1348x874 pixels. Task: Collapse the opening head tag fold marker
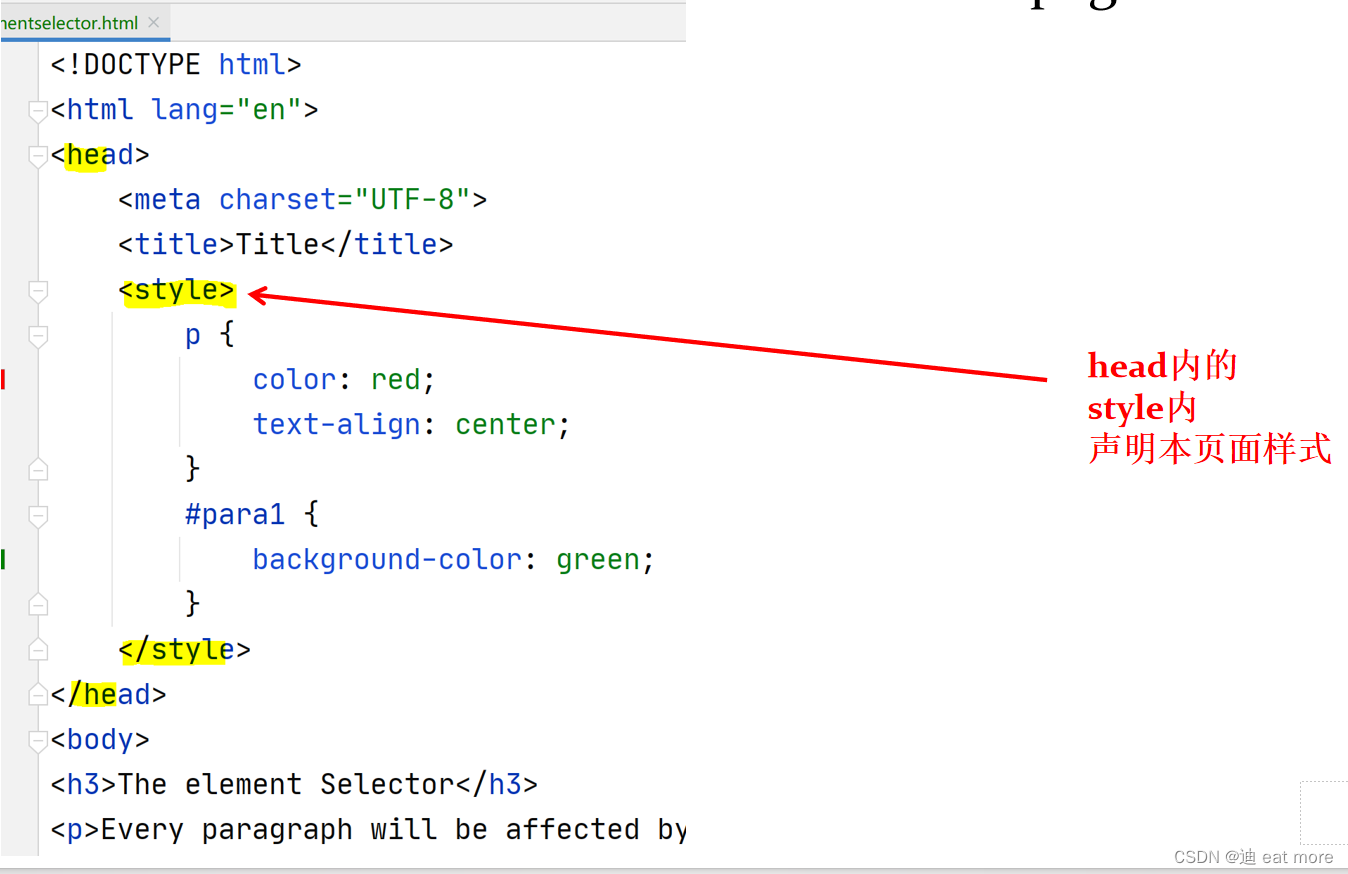pos(38,155)
